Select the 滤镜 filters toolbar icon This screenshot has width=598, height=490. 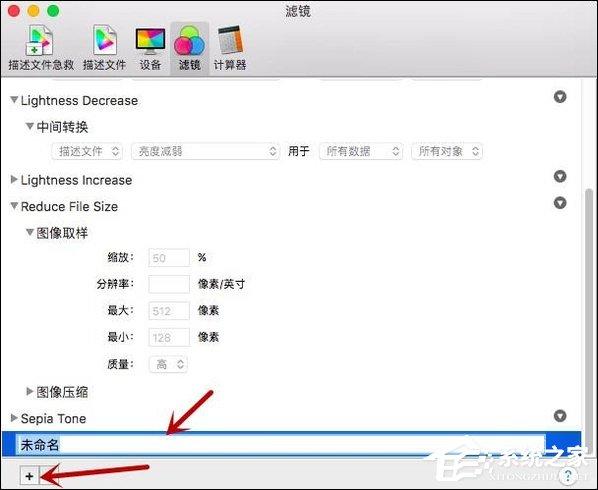pyautogui.click(x=190, y=48)
